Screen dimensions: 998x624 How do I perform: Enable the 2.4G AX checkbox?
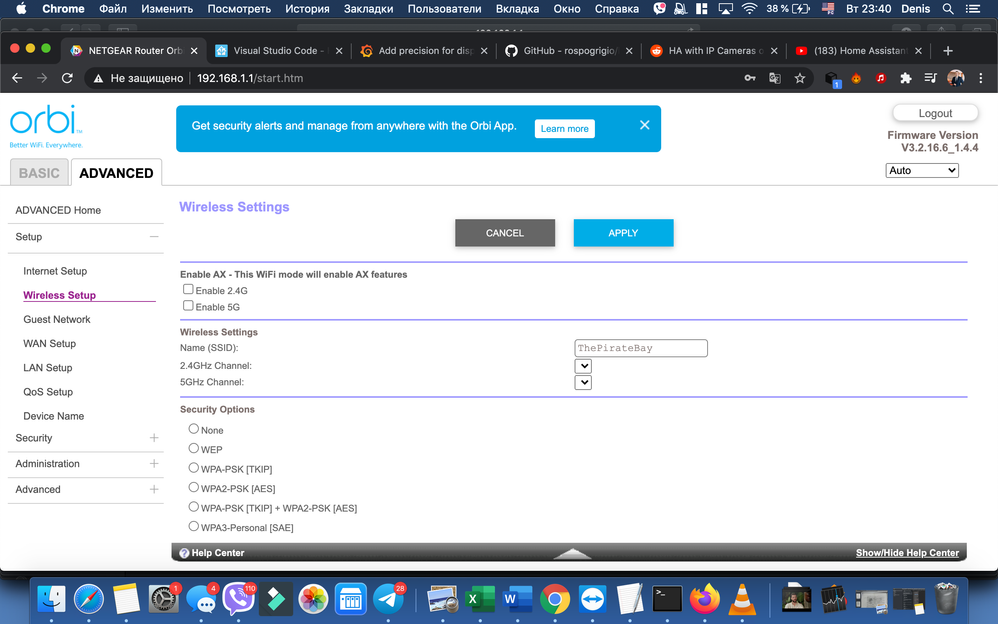[189, 290]
